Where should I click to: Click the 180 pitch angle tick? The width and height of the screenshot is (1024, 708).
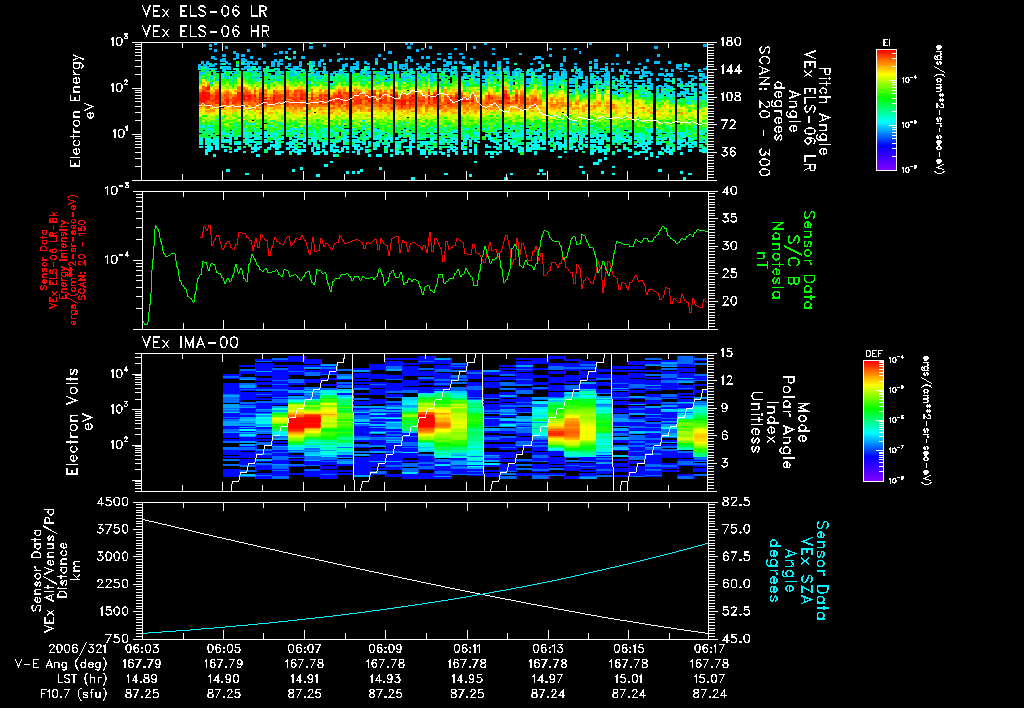tap(730, 42)
